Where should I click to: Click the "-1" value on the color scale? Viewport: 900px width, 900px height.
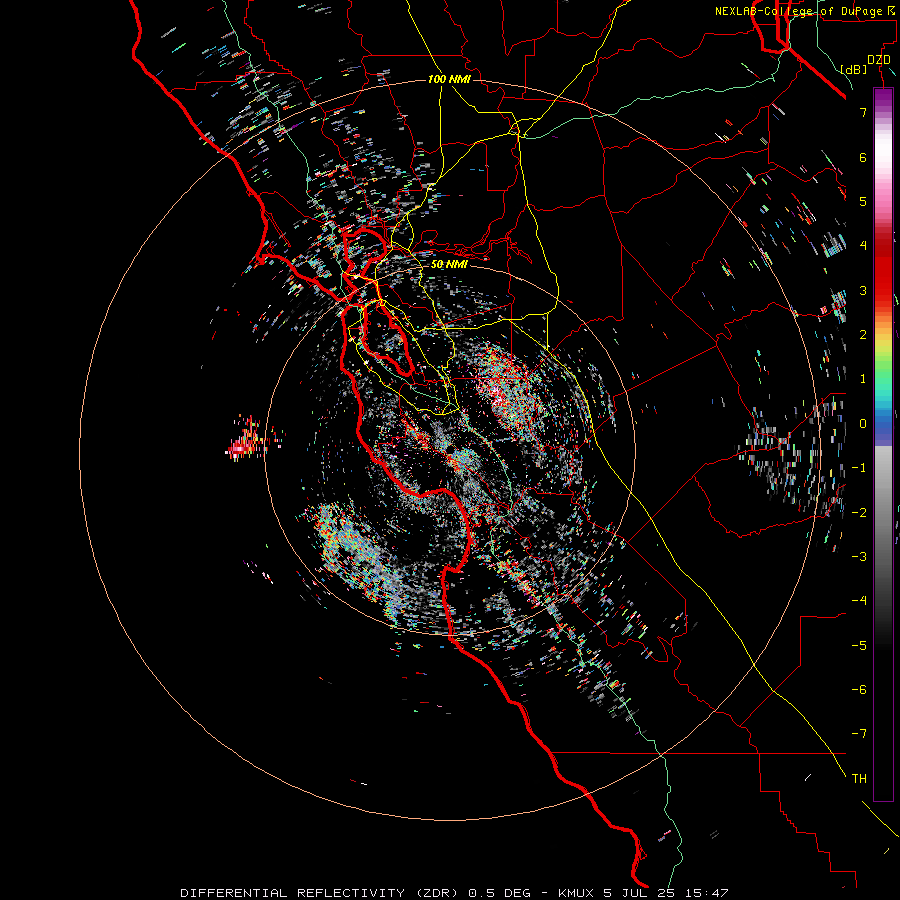coord(859,468)
